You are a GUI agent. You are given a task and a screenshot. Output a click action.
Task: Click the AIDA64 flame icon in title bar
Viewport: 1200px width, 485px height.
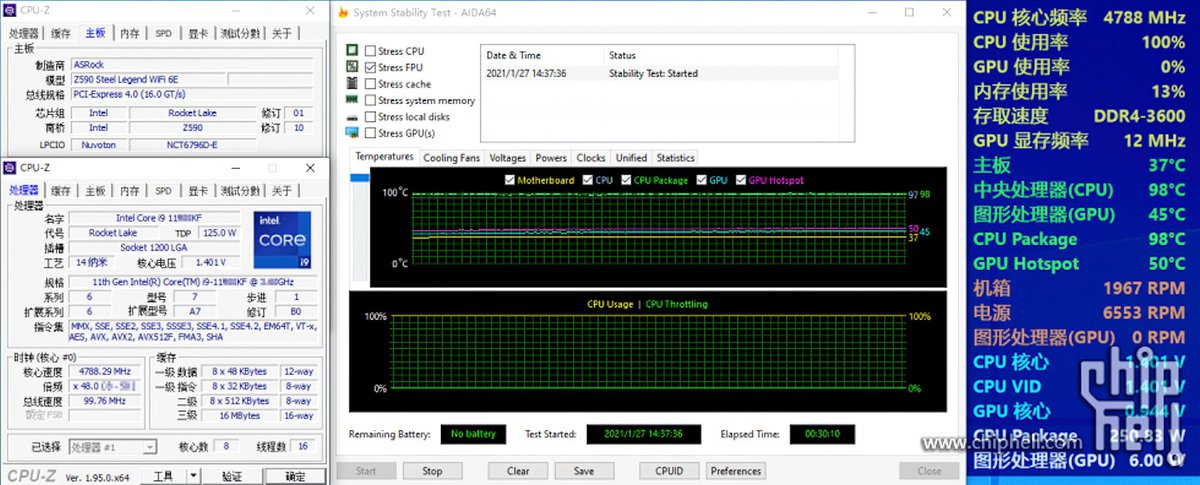(344, 13)
